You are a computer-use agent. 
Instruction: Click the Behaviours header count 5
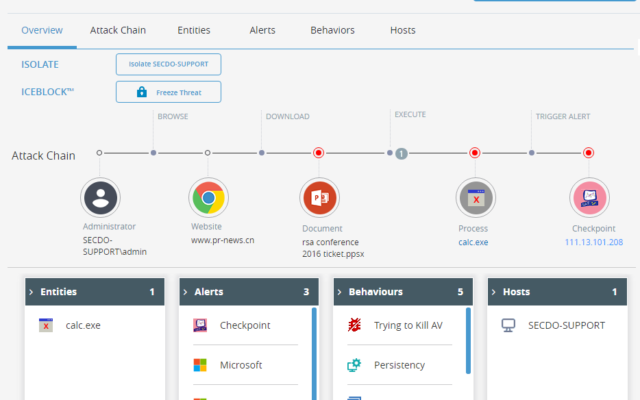coord(460,292)
